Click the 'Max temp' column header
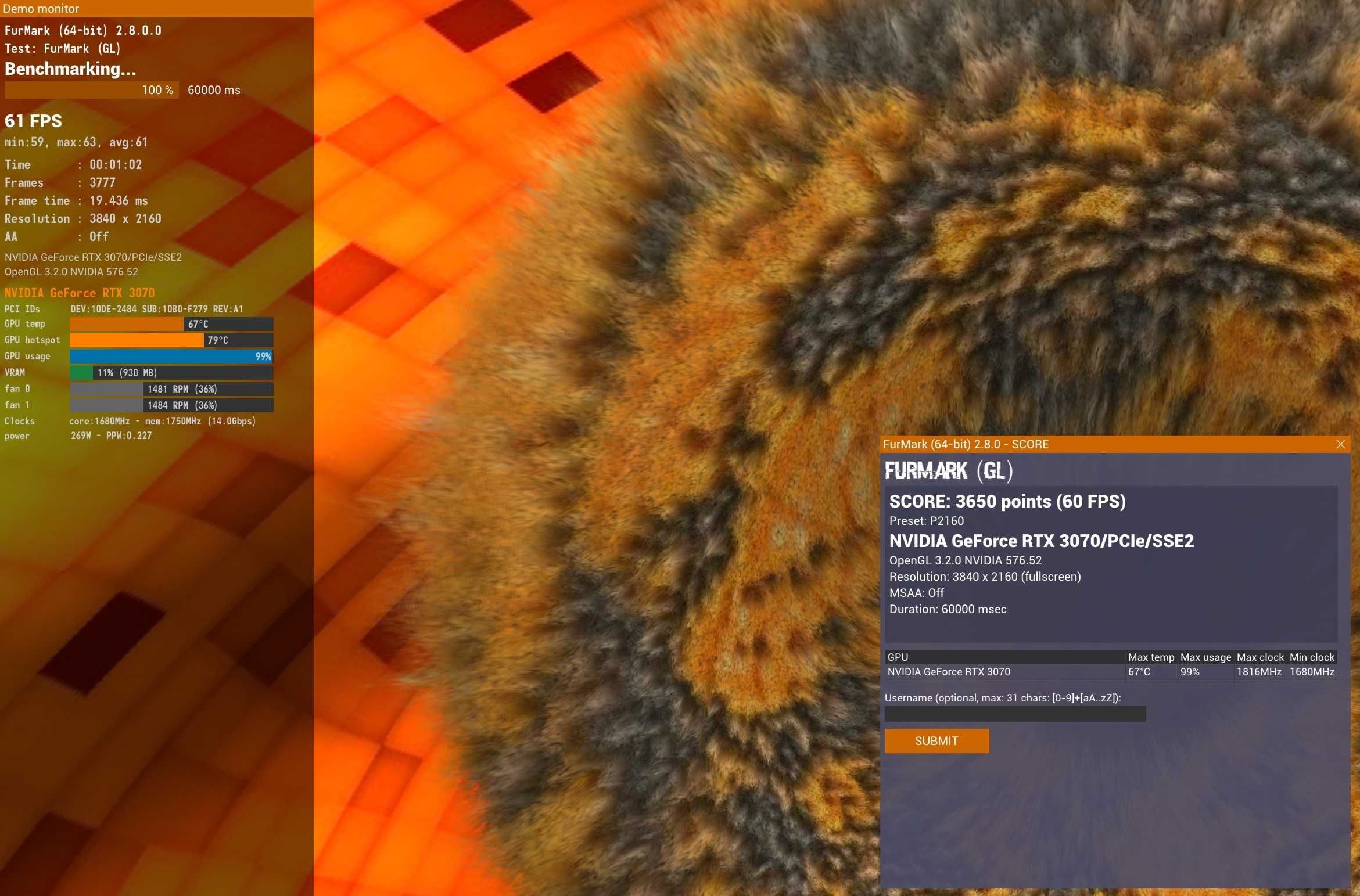Viewport: 1360px width, 896px height. [x=1151, y=657]
